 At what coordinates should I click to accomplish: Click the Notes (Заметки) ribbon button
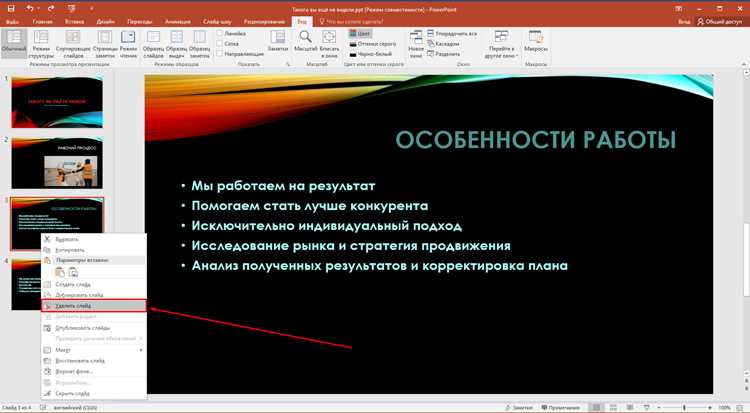(x=277, y=41)
